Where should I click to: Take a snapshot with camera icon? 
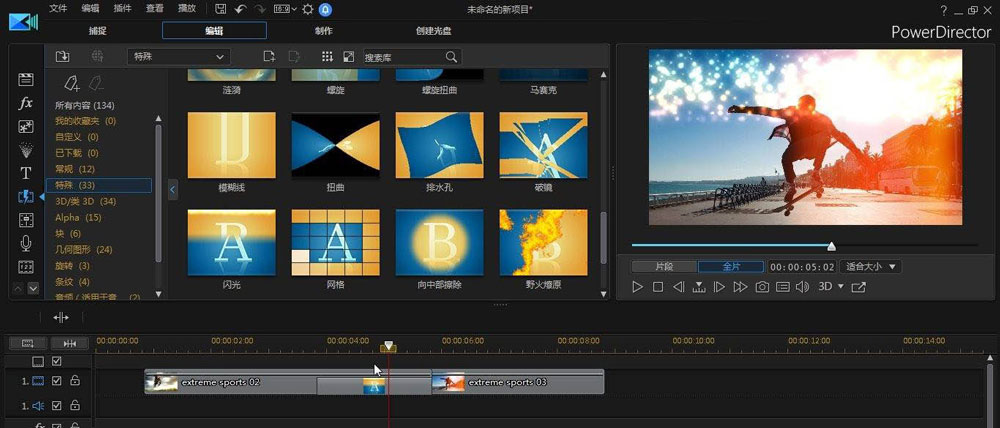[x=762, y=287]
